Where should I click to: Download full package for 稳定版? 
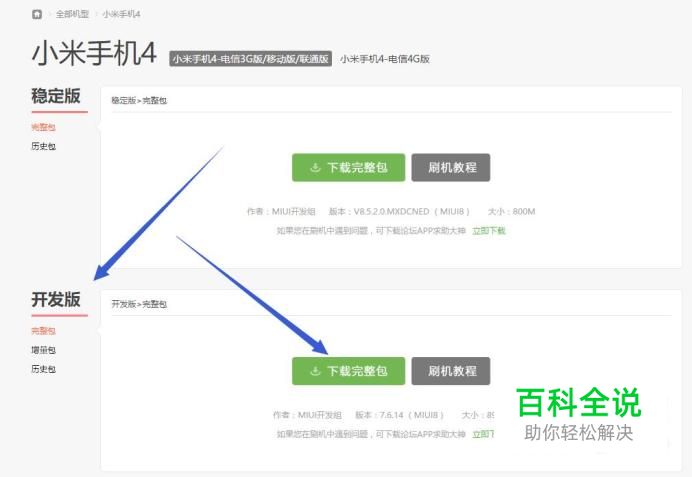[x=348, y=167]
